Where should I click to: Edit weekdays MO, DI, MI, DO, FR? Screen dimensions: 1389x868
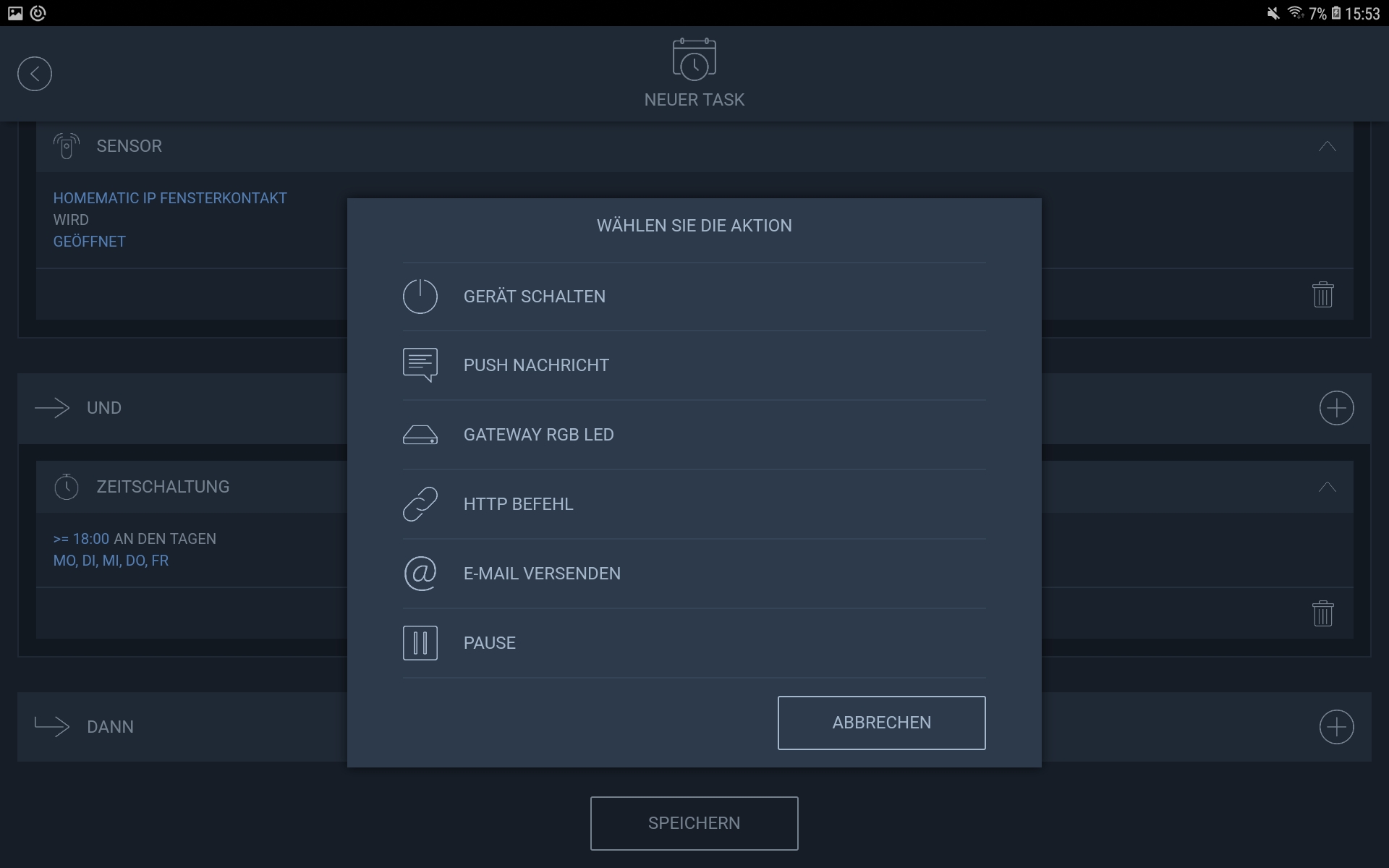(x=111, y=561)
